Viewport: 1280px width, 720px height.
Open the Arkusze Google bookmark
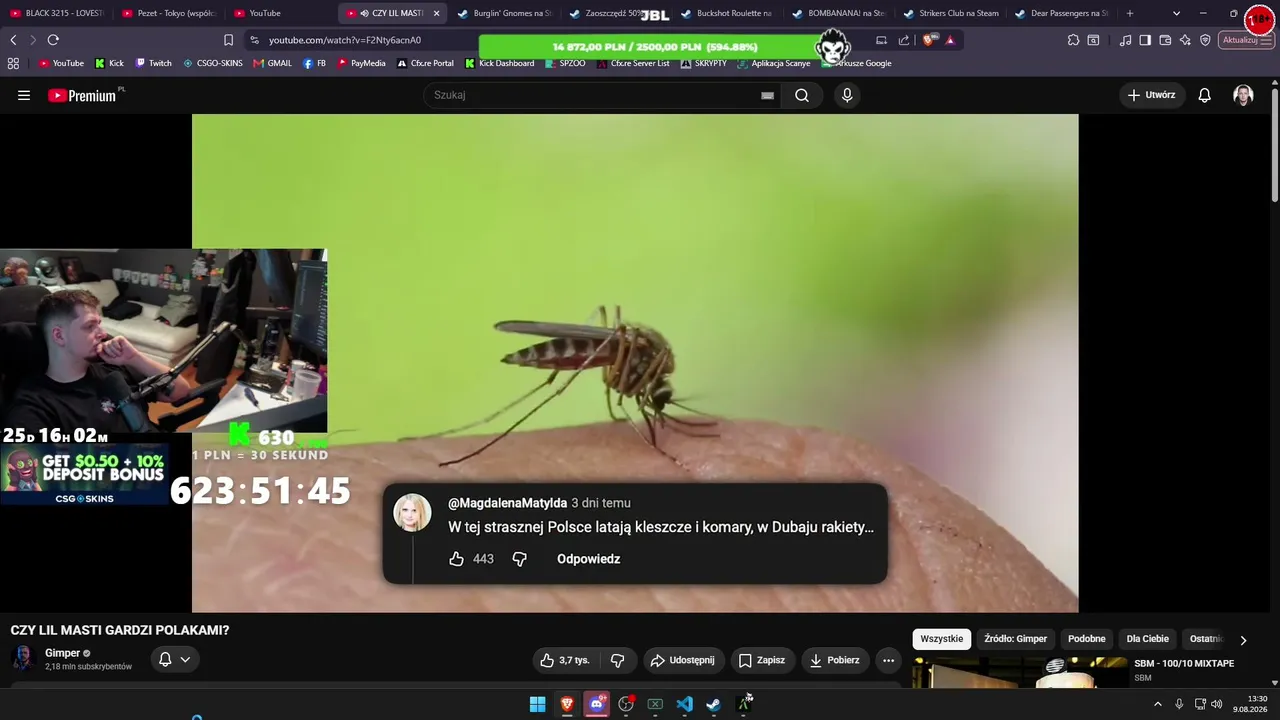click(856, 63)
